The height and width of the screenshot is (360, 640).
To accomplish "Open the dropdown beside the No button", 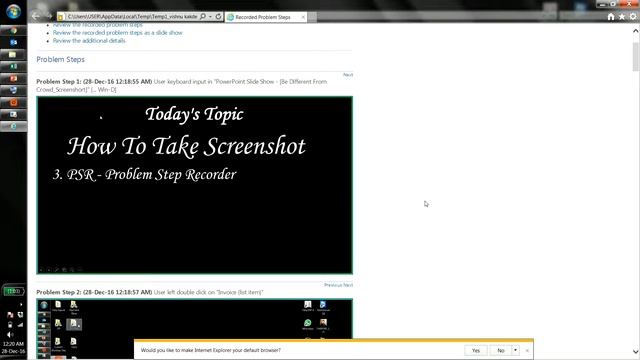I will pos(515,350).
